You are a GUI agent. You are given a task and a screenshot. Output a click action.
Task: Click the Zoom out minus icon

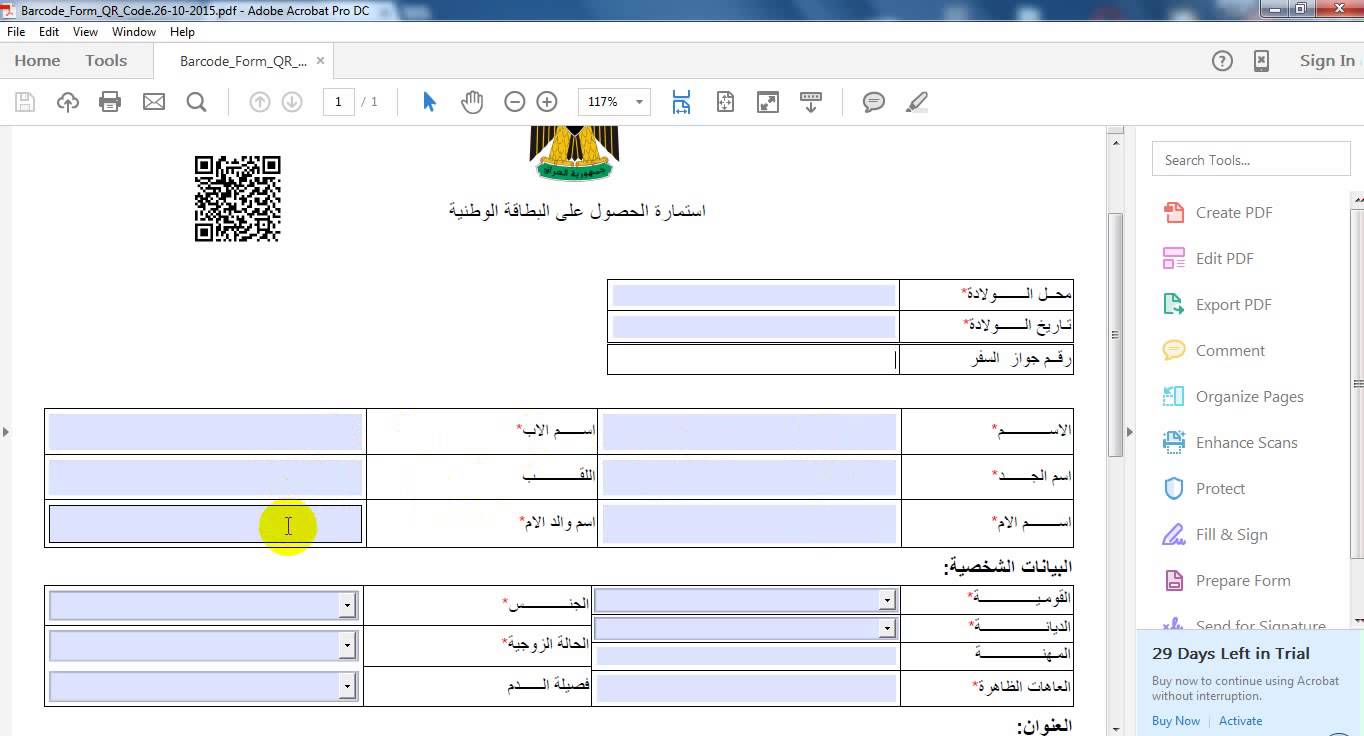pos(514,102)
